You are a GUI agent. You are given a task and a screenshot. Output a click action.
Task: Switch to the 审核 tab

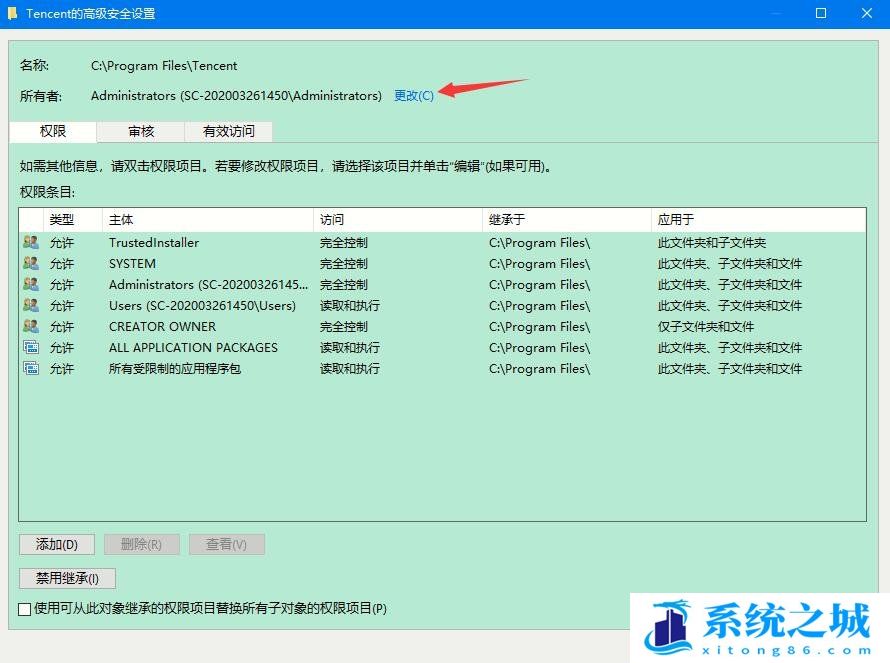[141, 132]
